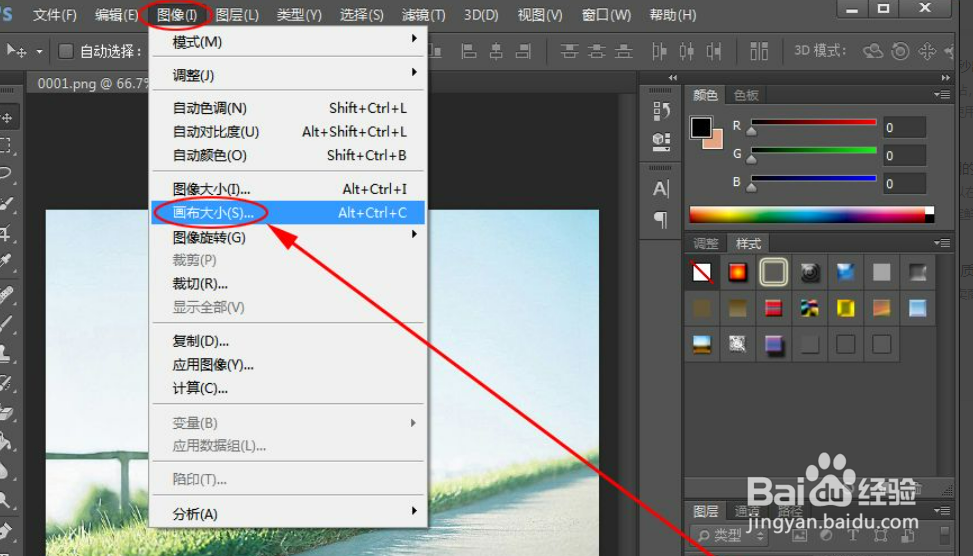Apply the blue glass style swatch

coord(846,272)
